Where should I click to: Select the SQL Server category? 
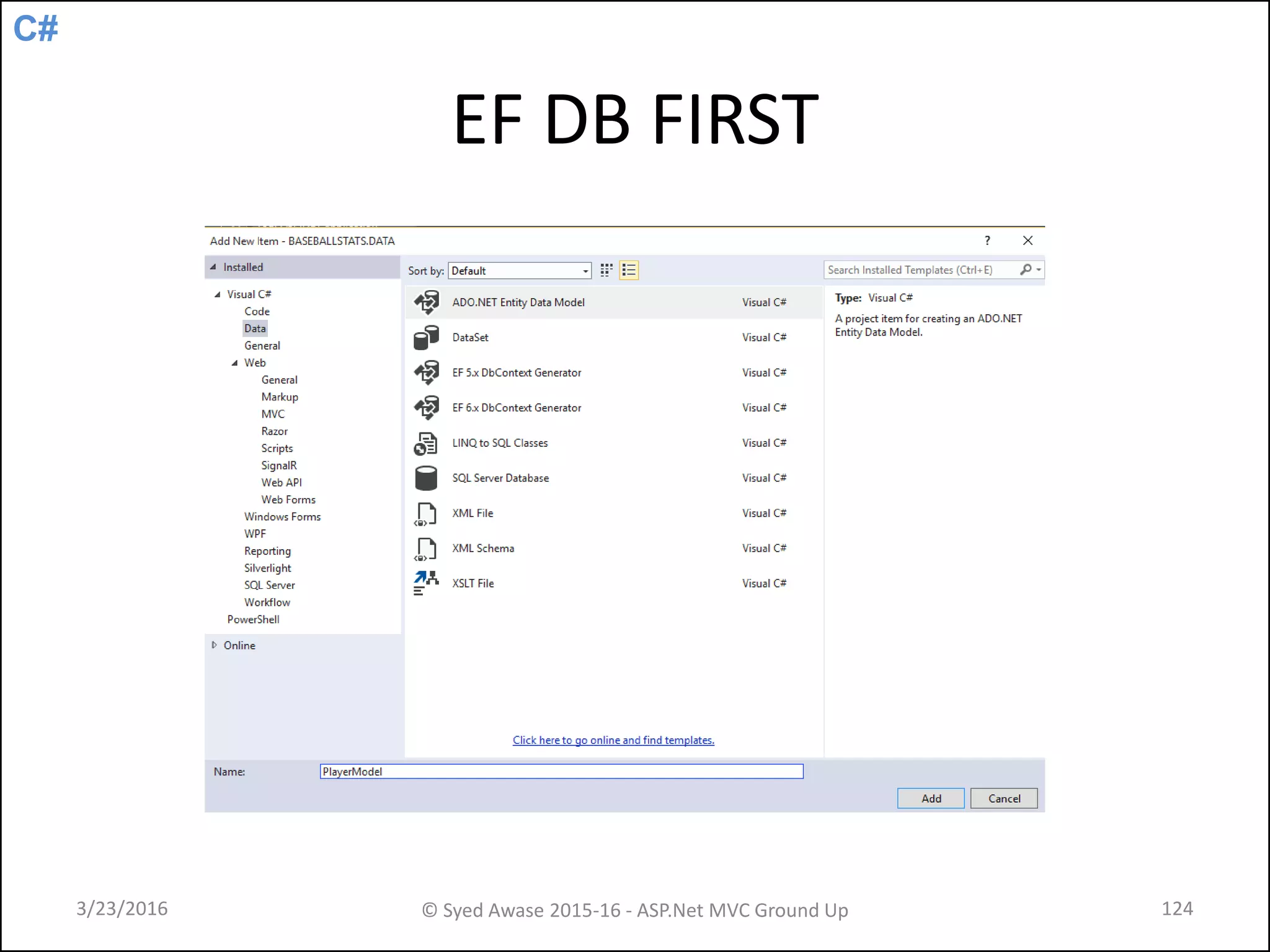269,585
